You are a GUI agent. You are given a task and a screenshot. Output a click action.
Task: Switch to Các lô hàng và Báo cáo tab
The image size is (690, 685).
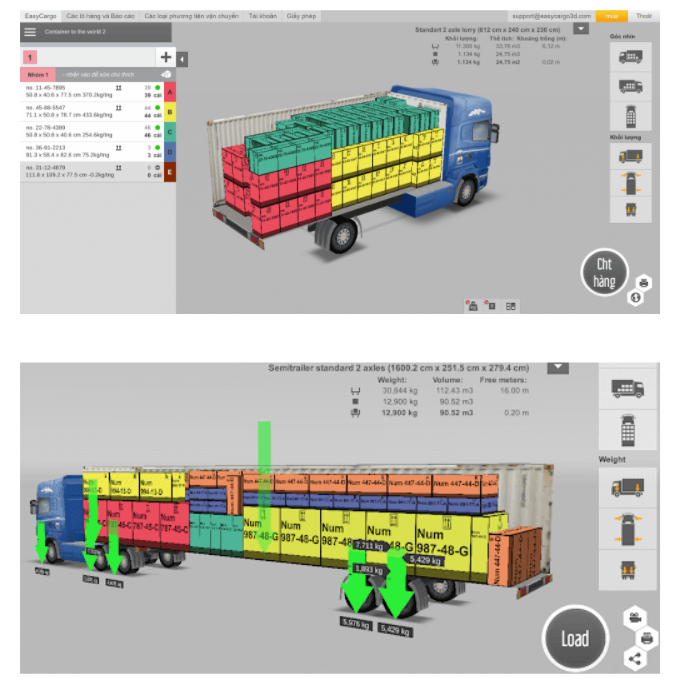pyautogui.click(x=101, y=17)
